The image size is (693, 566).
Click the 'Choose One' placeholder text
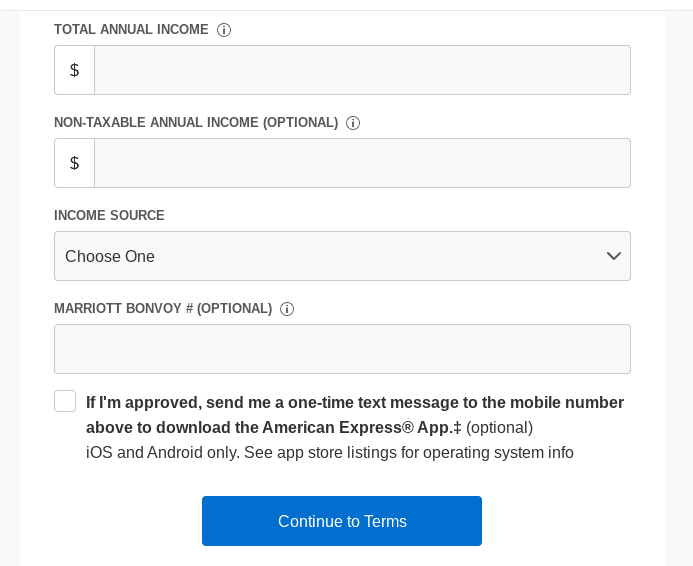pos(110,257)
